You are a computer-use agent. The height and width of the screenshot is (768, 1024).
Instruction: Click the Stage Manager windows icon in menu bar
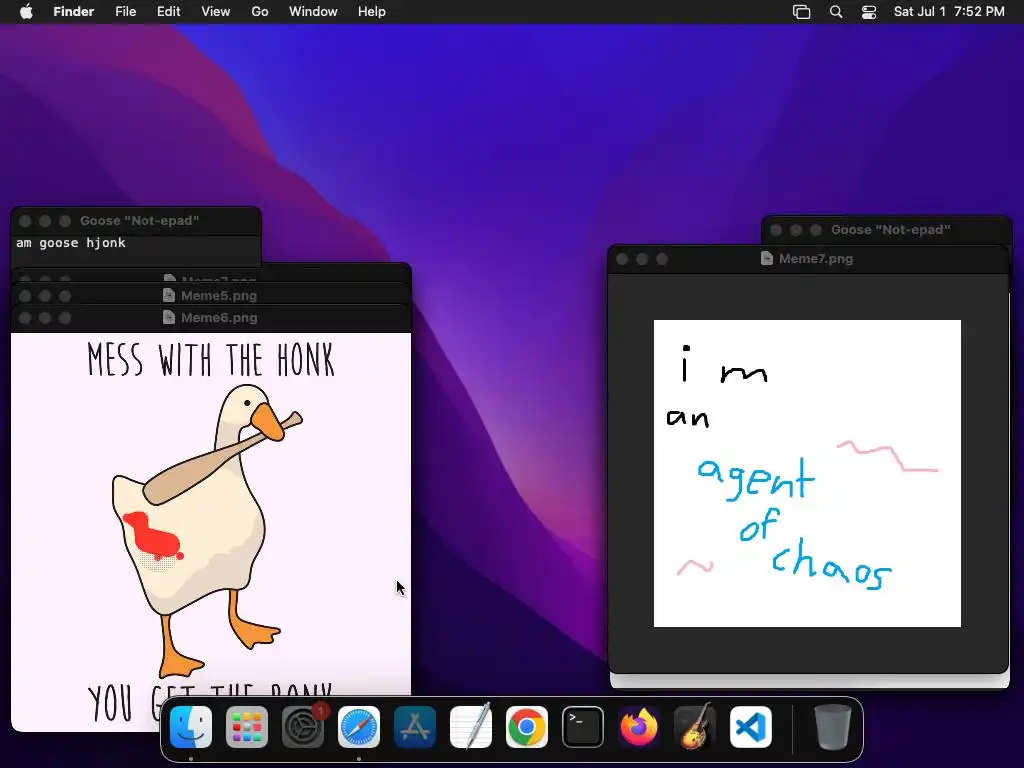(801, 12)
